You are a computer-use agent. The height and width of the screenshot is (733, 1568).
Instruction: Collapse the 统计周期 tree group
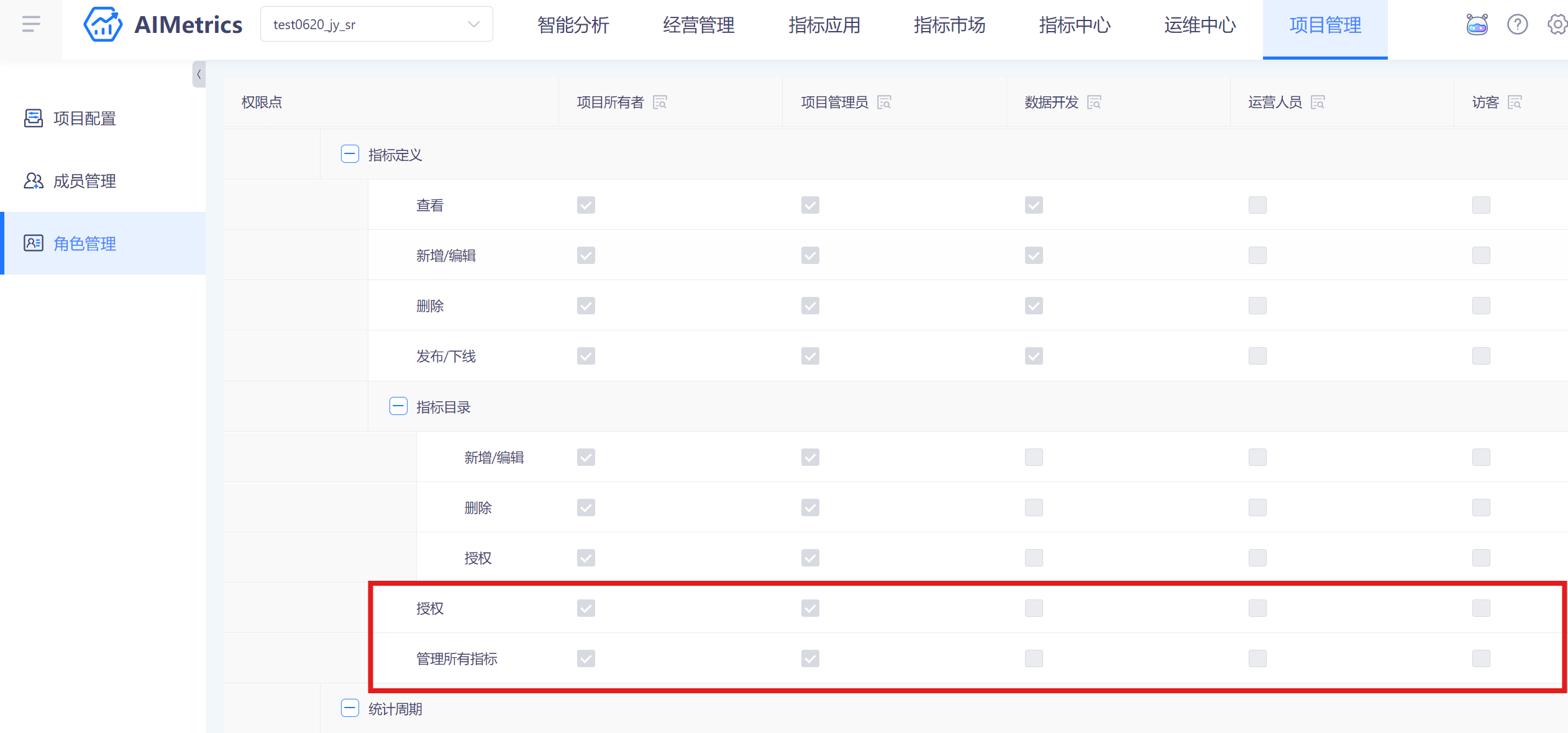[350, 708]
